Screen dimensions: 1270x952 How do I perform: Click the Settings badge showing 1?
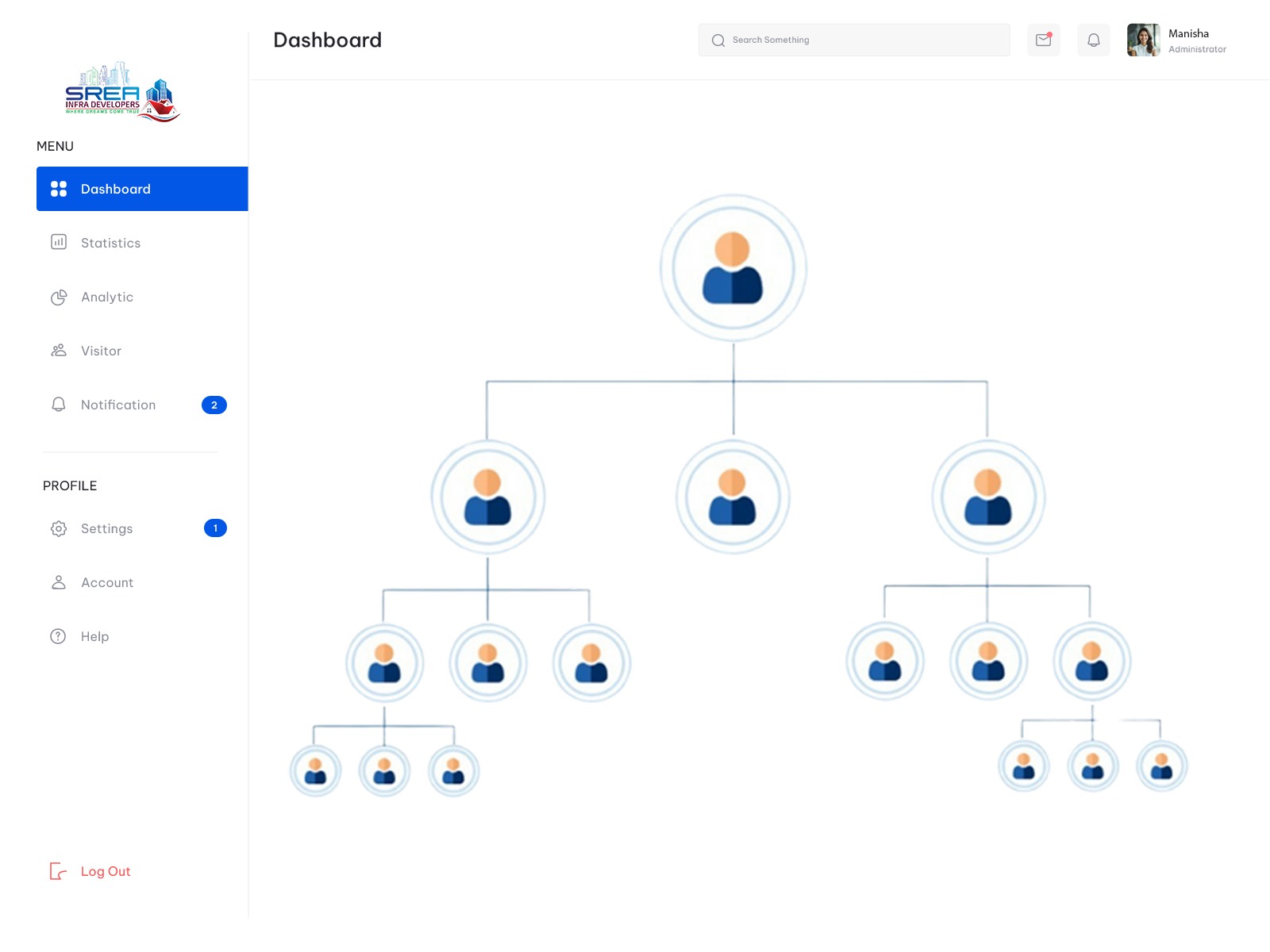tap(215, 528)
